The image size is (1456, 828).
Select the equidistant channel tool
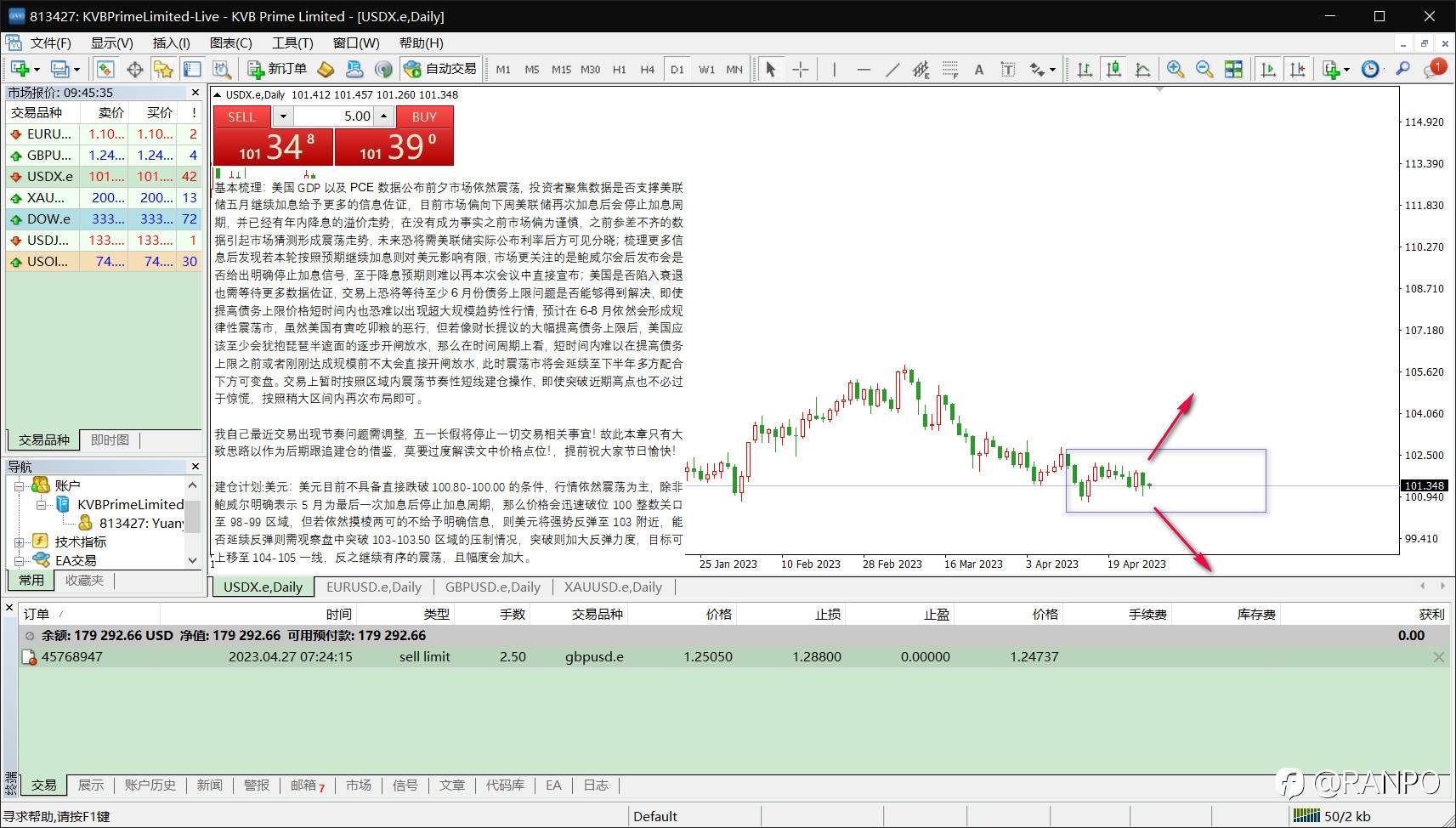(x=921, y=69)
